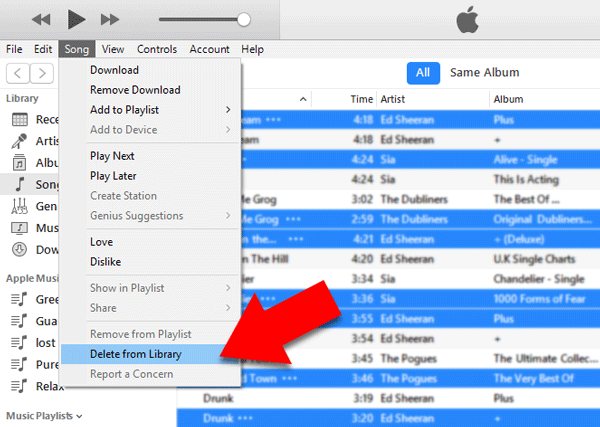This screenshot has height=427, width=600.
Task: Click the Apple logo icon
Action: (467, 19)
